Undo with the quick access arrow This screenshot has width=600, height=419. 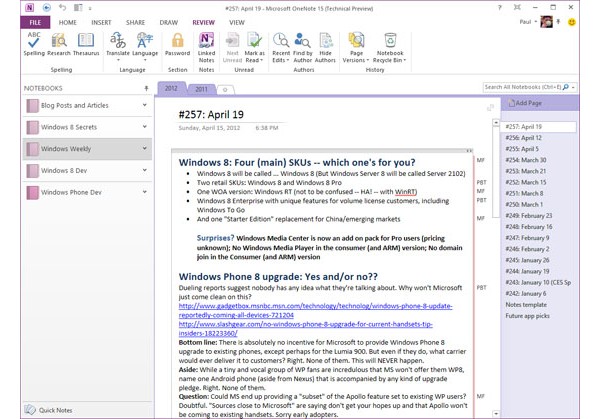(x=62, y=7)
